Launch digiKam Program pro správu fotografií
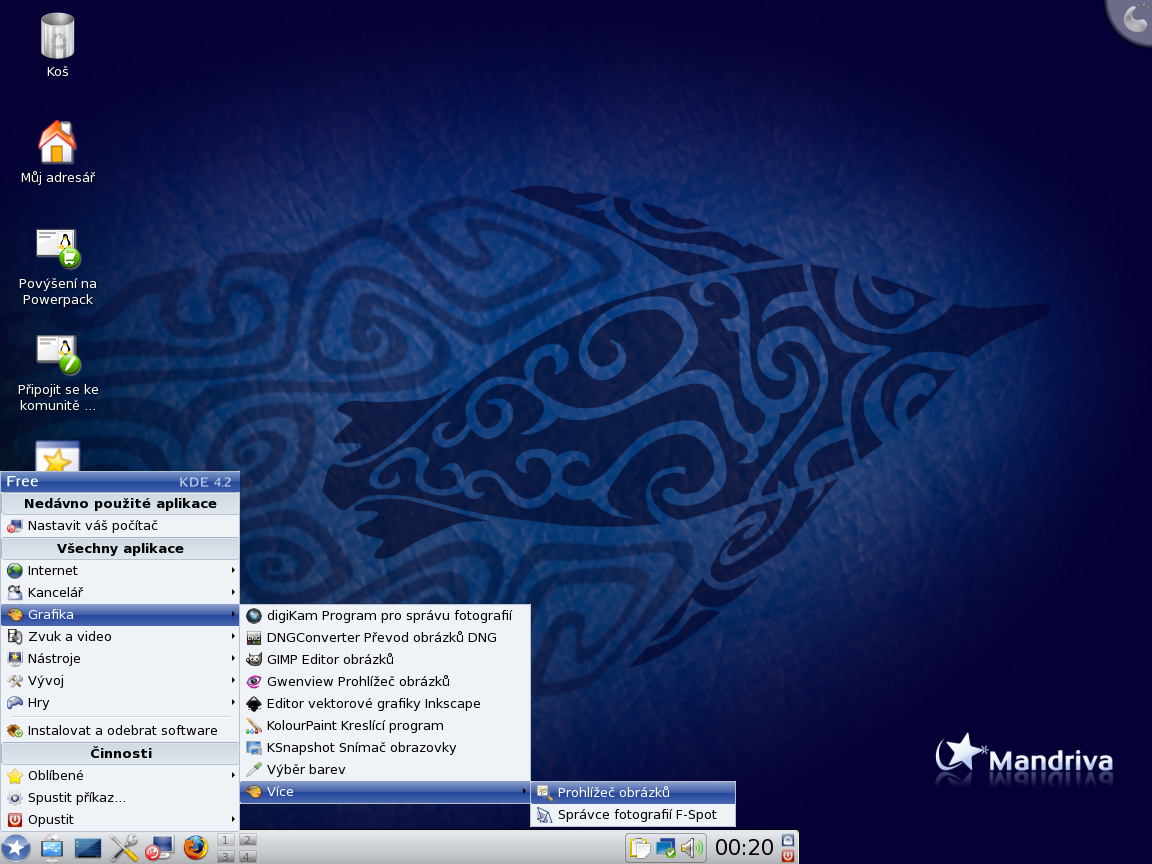This screenshot has width=1152, height=864. [385, 616]
